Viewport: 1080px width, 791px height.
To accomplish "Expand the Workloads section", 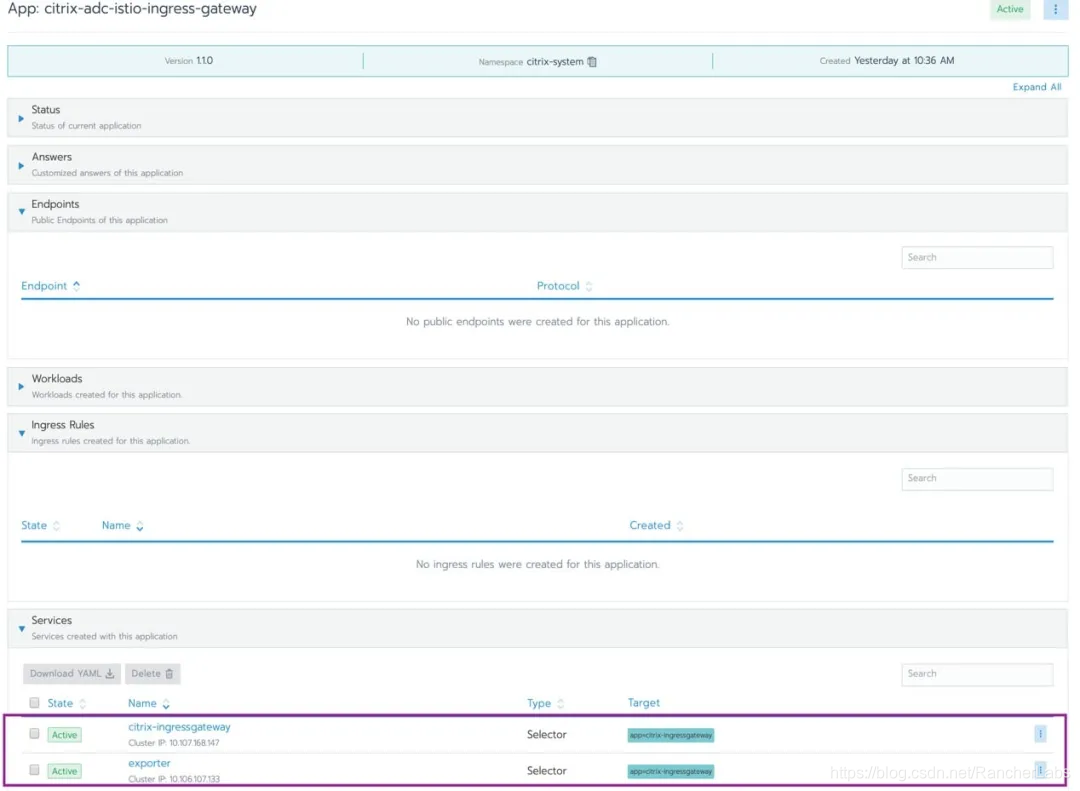I will (x=21, y=386).
